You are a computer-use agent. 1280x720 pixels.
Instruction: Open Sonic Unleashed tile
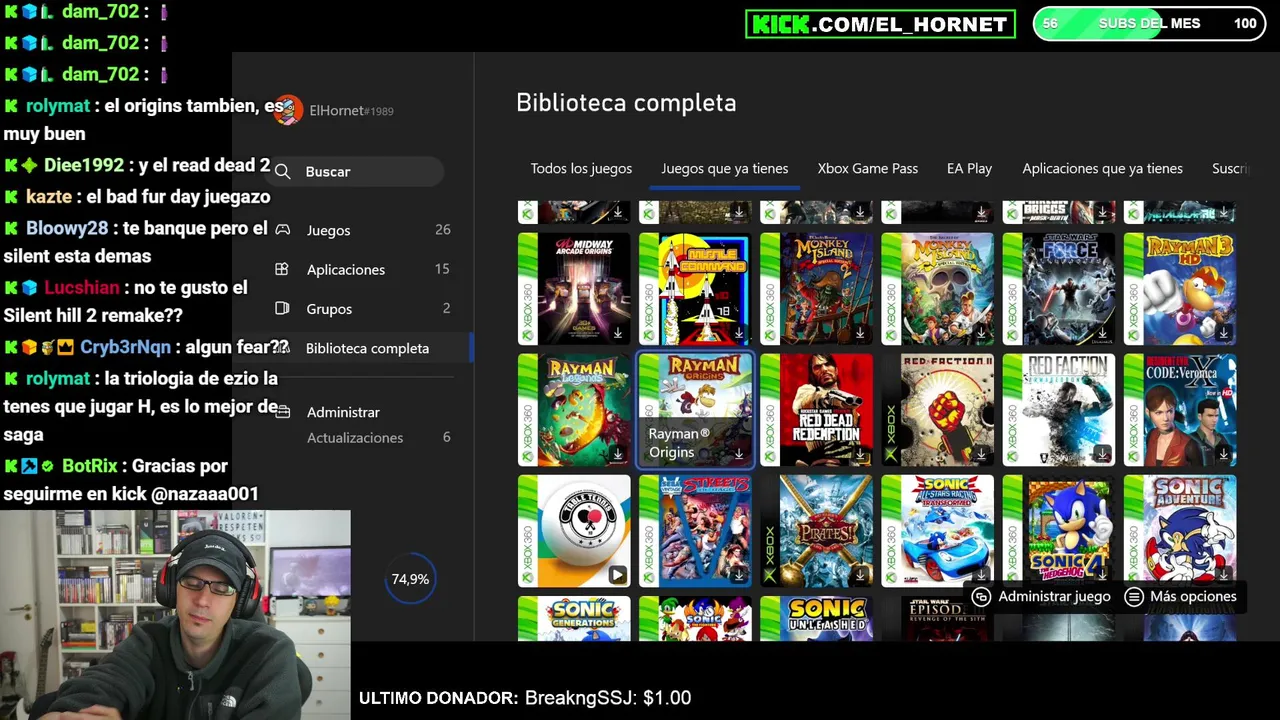tap(816, 618)
